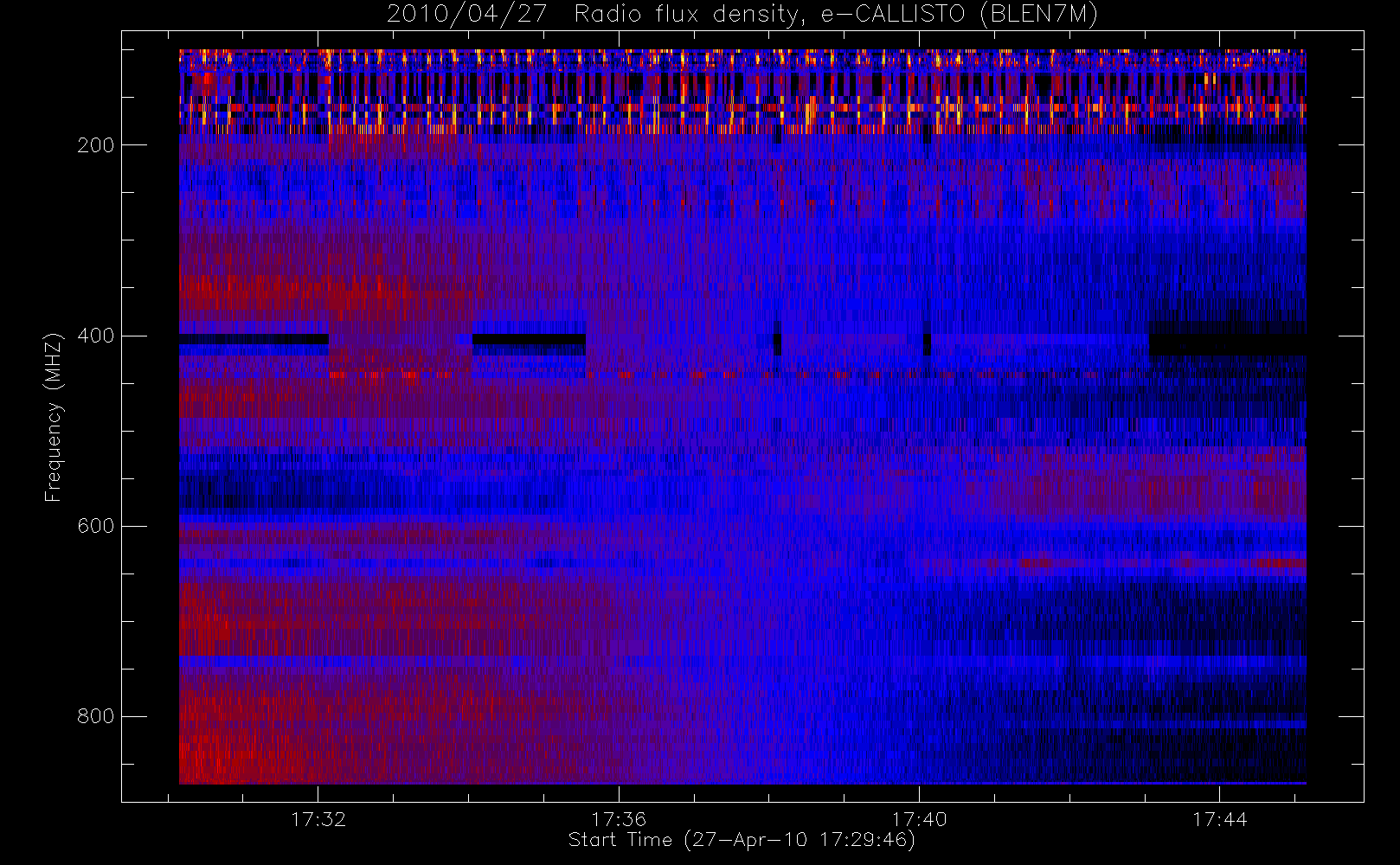1400x865 pixels.
Task: Click the 200 frequency tick label
Action: (x=95, y=145)
